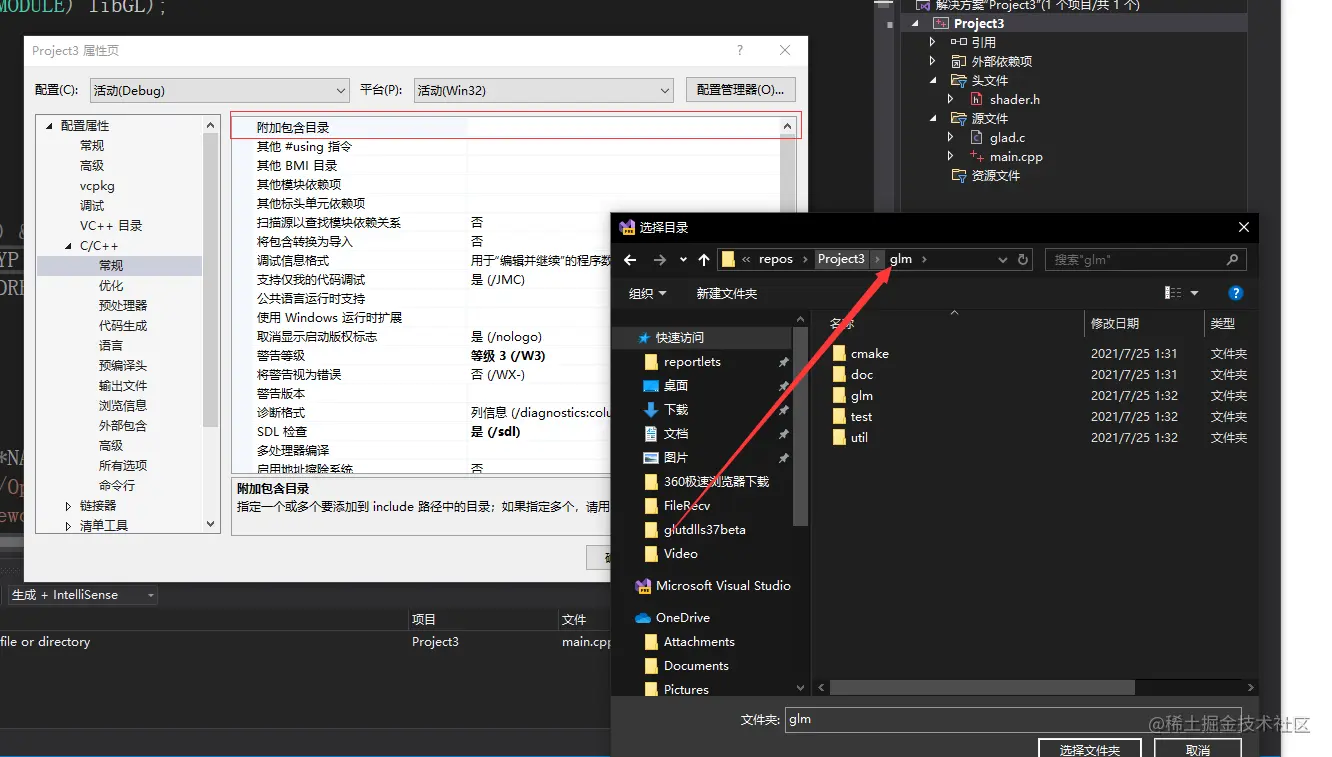Expand 清单工具 tree node
This screenshot has height=757, width=1332.
(68, 526)
